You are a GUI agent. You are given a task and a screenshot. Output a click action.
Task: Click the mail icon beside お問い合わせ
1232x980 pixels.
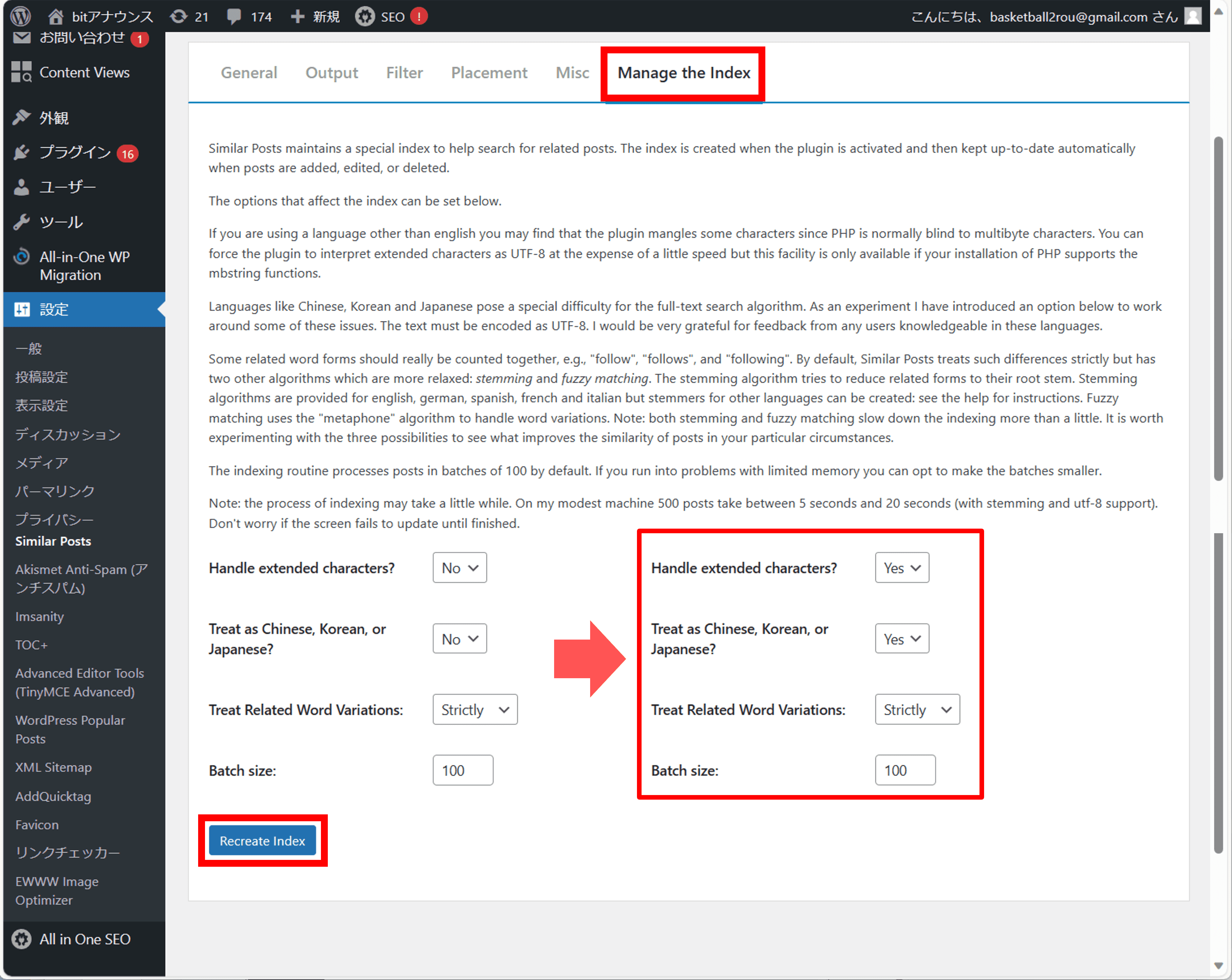point(22,38)
